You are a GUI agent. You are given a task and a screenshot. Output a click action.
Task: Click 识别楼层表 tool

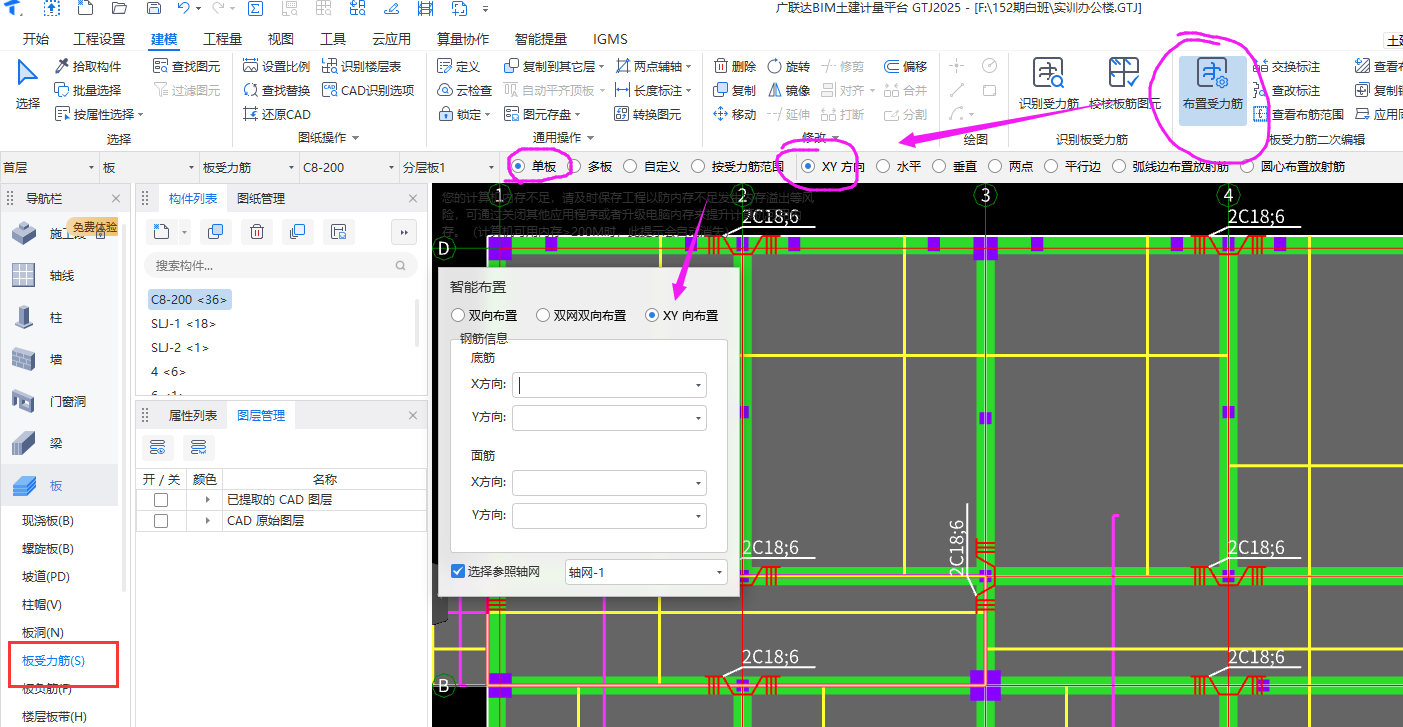(x=362, y=66)
